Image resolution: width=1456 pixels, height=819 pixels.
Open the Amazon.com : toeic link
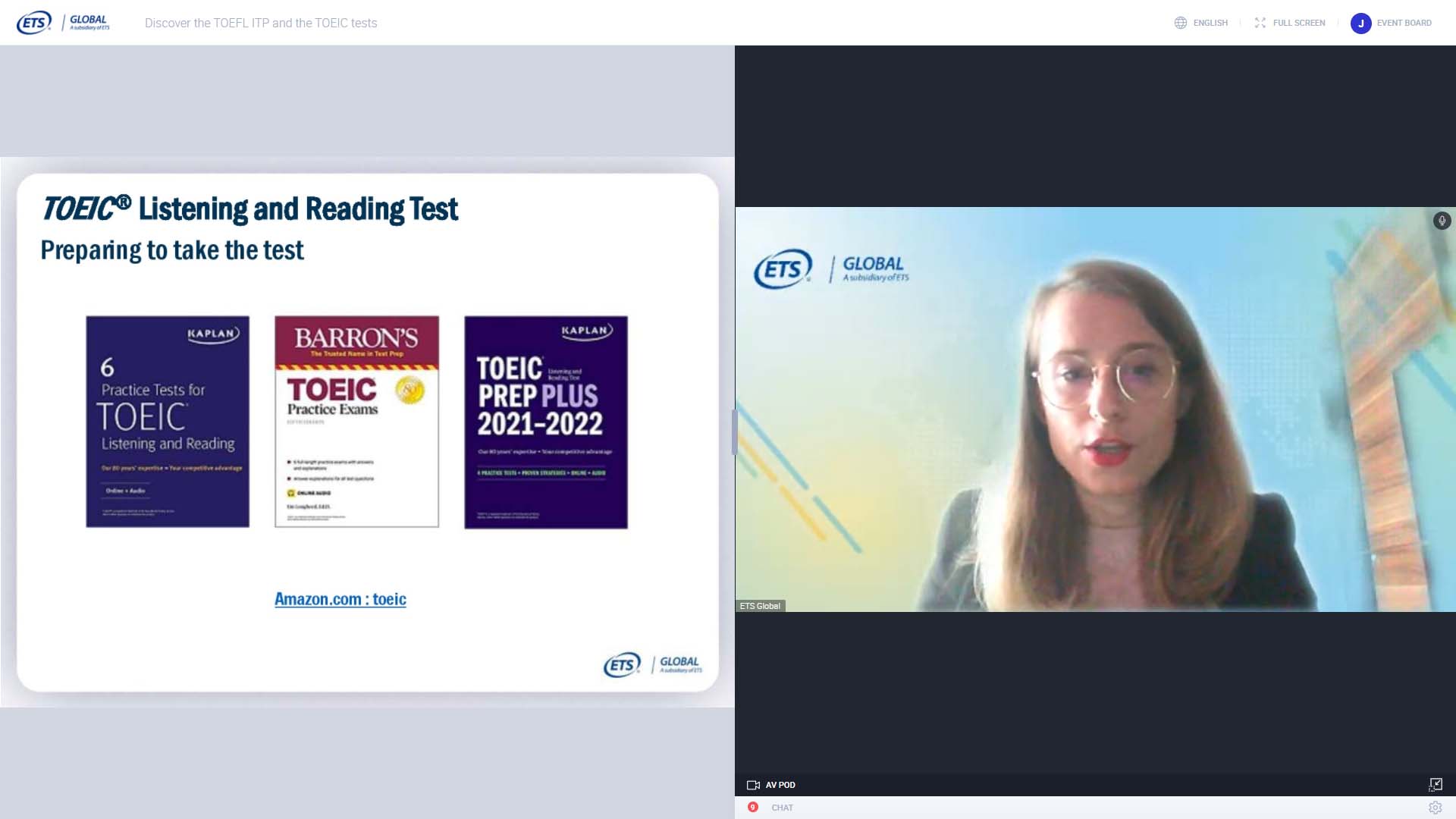click(340, 599)
